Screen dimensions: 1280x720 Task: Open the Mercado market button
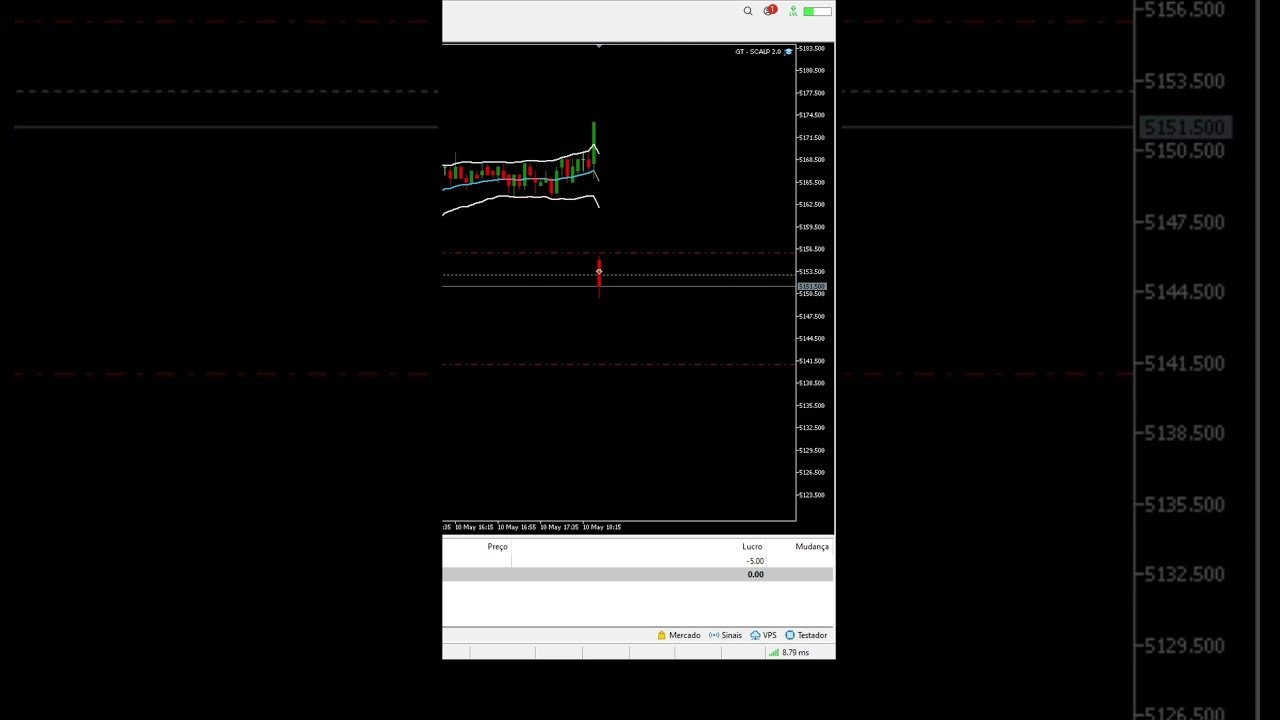[x=679, y=635]
